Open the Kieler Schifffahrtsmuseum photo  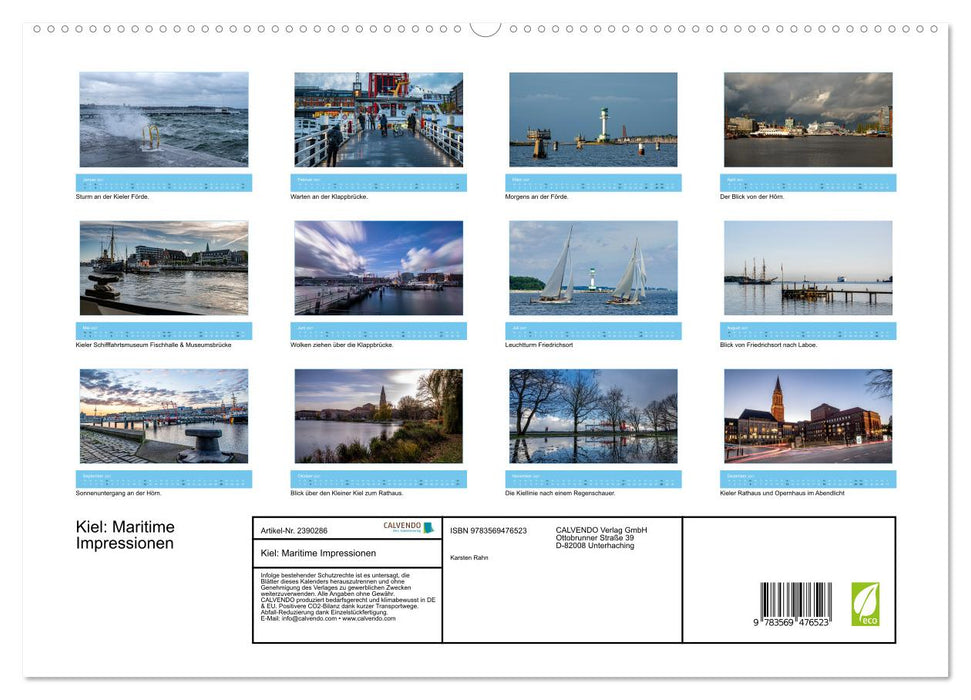(x=164, y=268)
